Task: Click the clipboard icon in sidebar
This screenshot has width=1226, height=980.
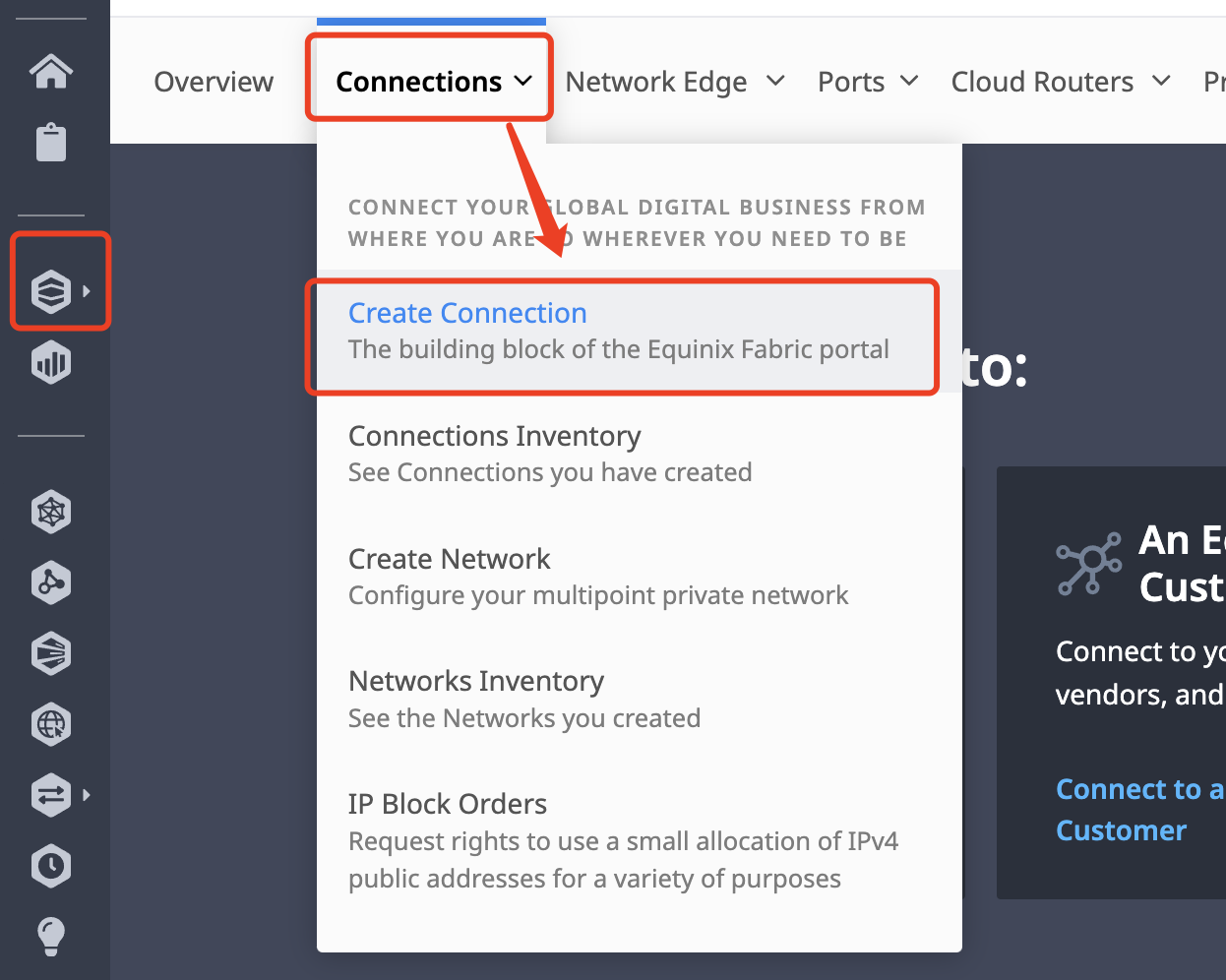Action: [51, 142]
